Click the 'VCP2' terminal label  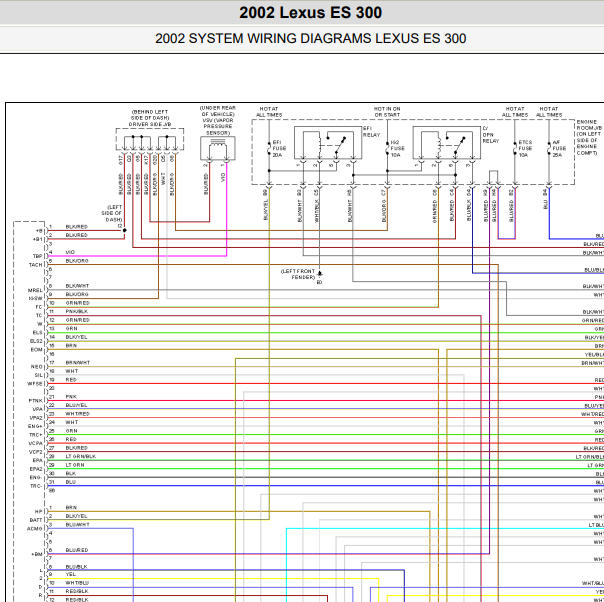tap(36, 452)
